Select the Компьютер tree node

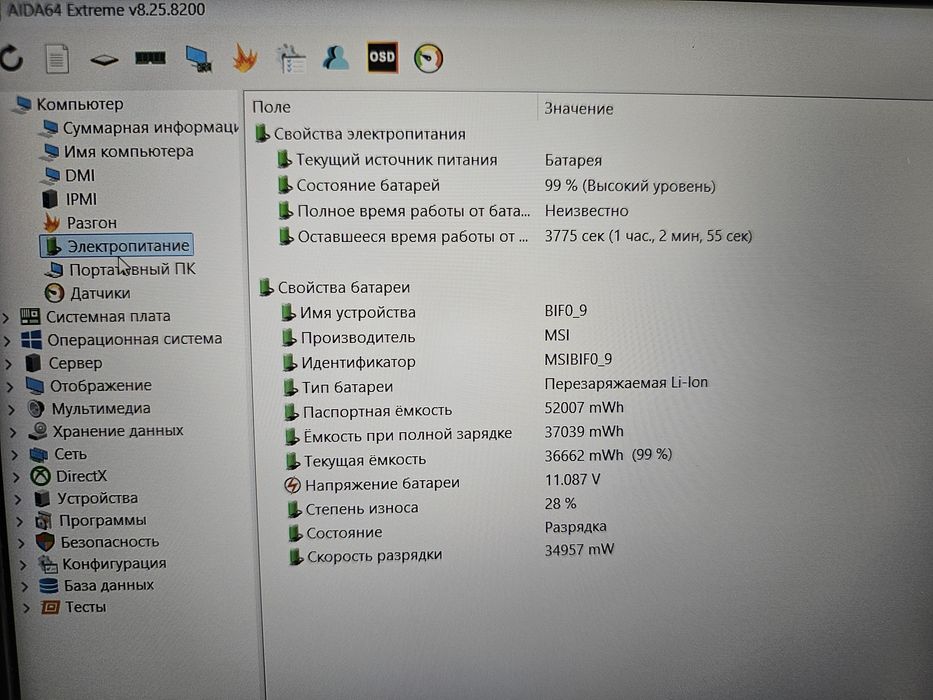coord(80,104)
